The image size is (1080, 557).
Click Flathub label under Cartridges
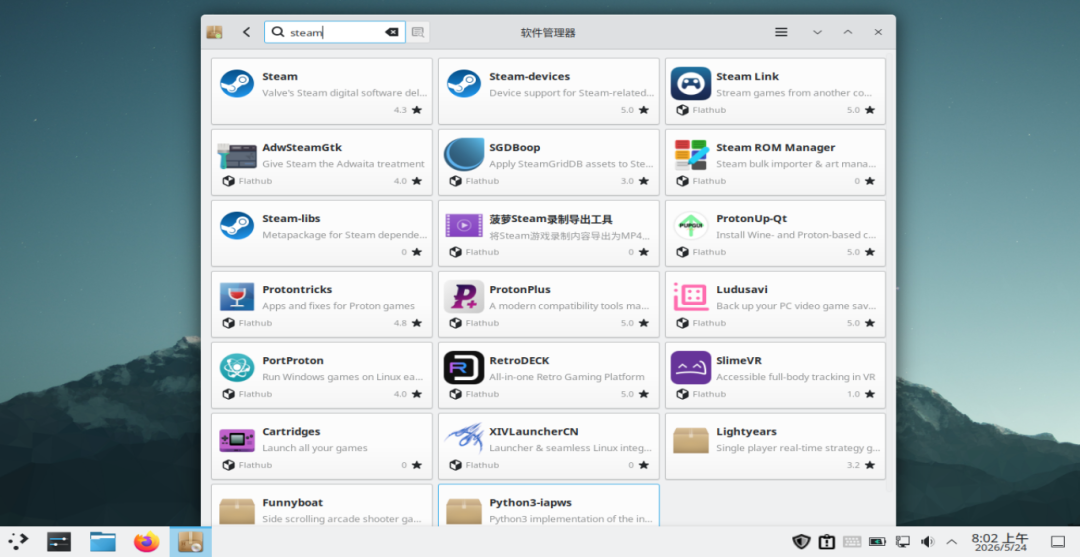[256, 465]
